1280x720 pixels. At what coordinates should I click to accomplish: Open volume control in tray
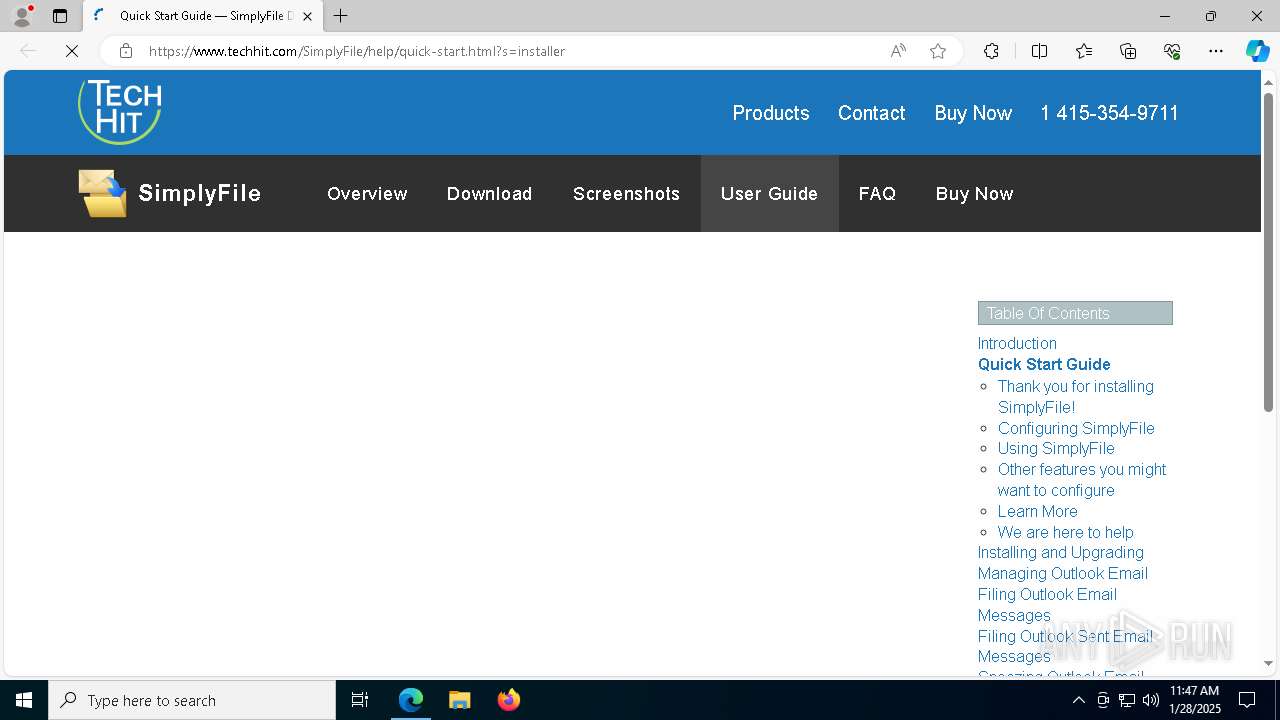tap(1151, 700)
